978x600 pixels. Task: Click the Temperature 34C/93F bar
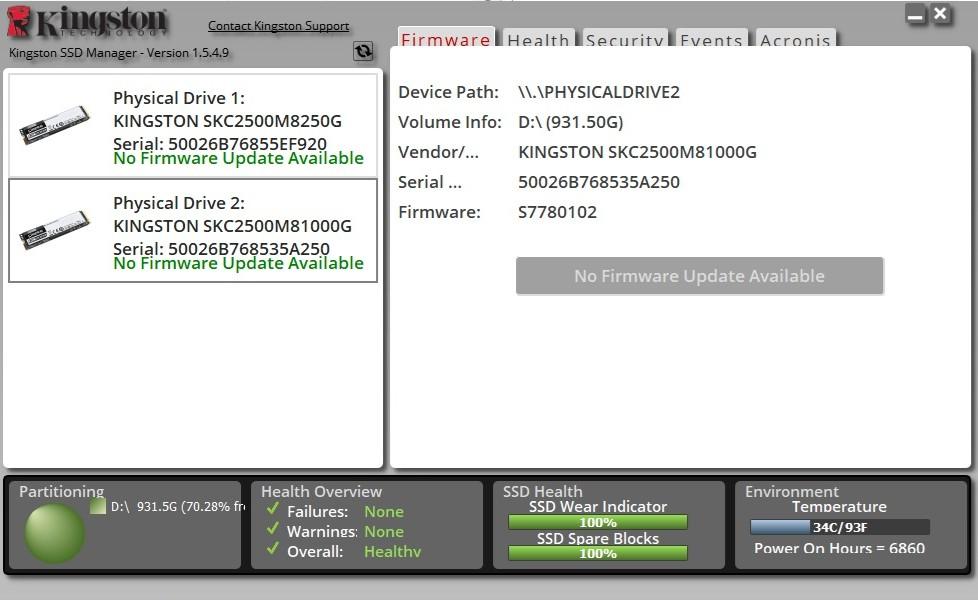pyautogui.click(x=840, y=527)
